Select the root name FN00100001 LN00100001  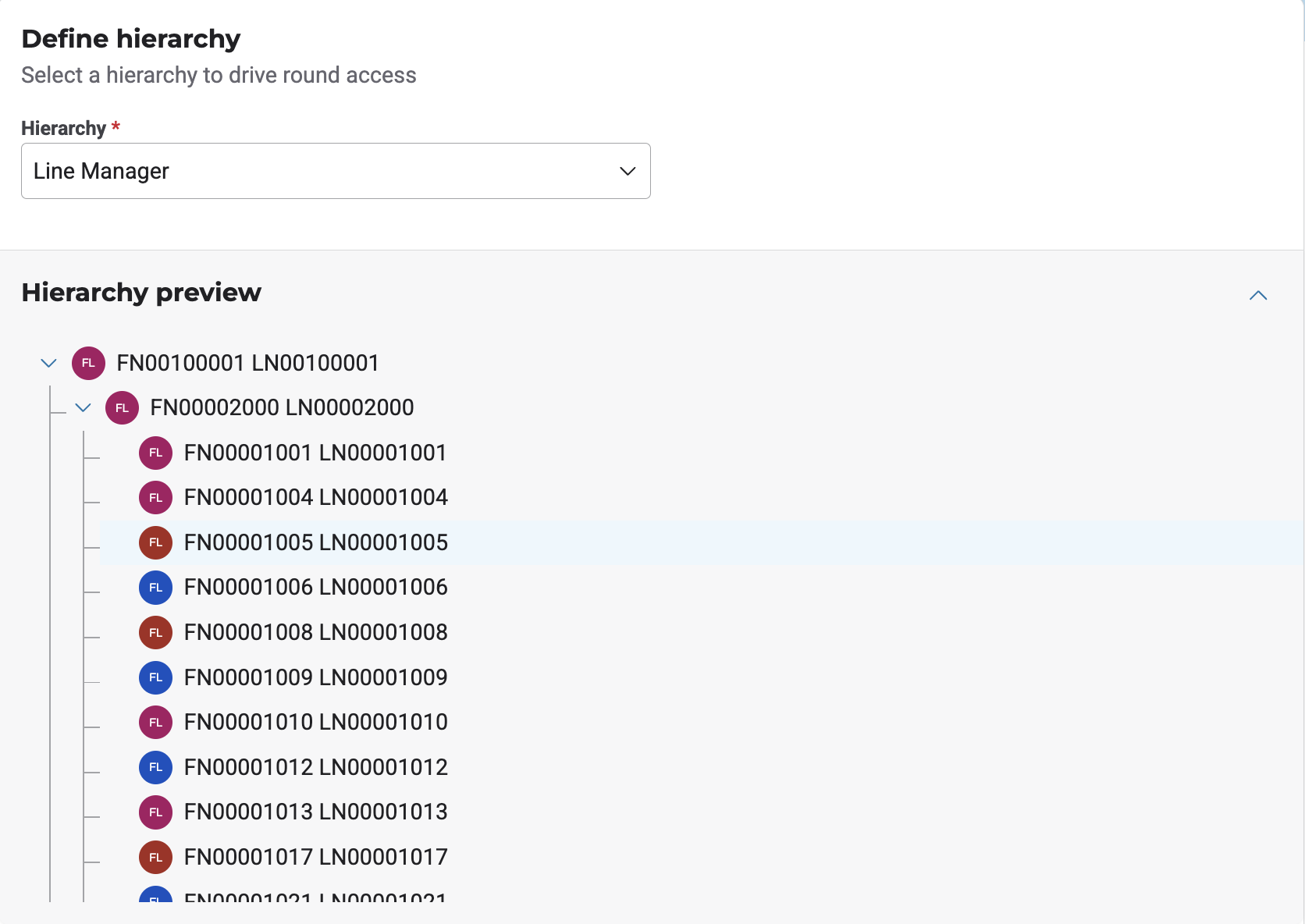coord(247,363)
